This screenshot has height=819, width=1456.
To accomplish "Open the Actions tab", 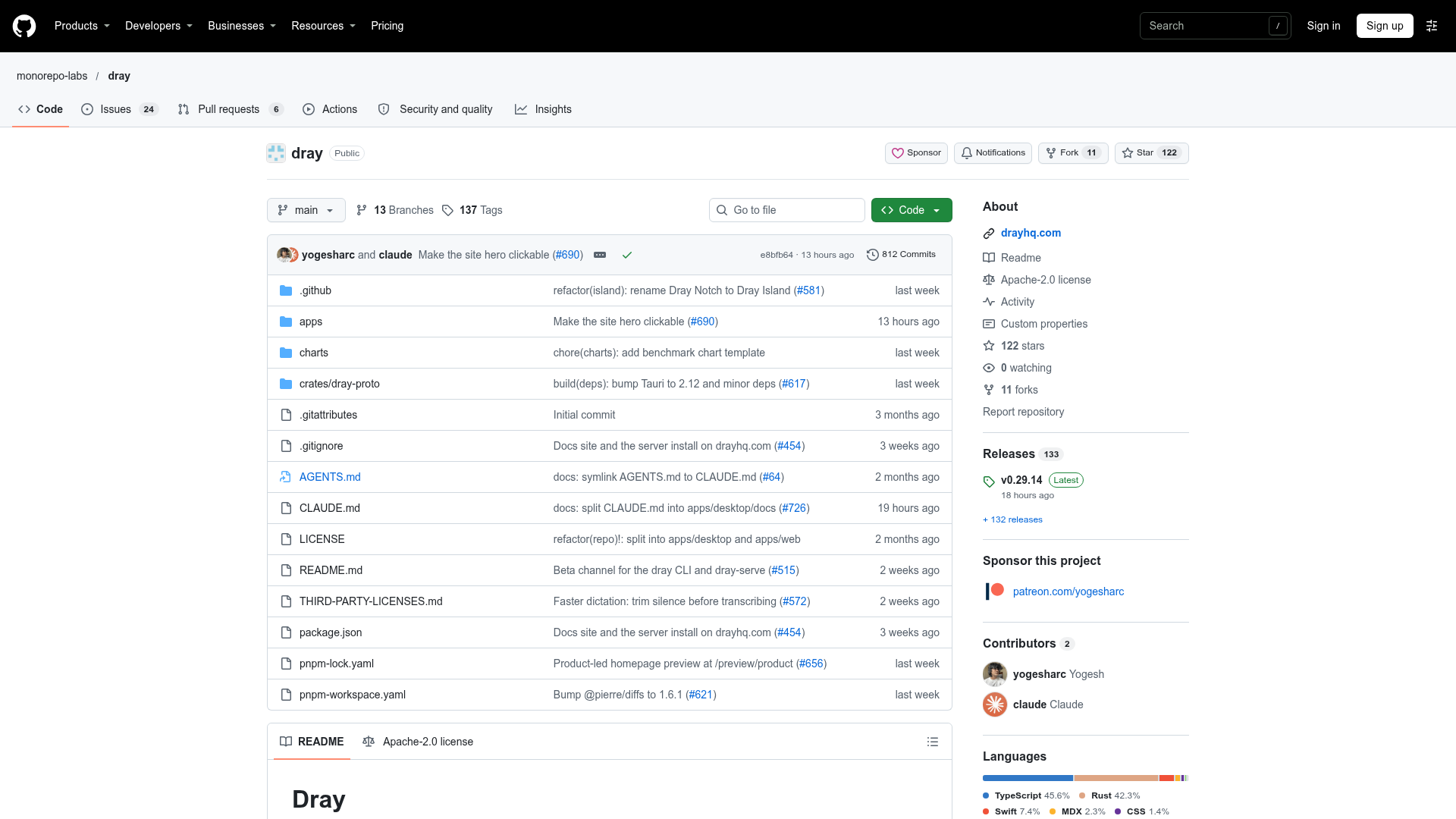I will coord(330,109).
